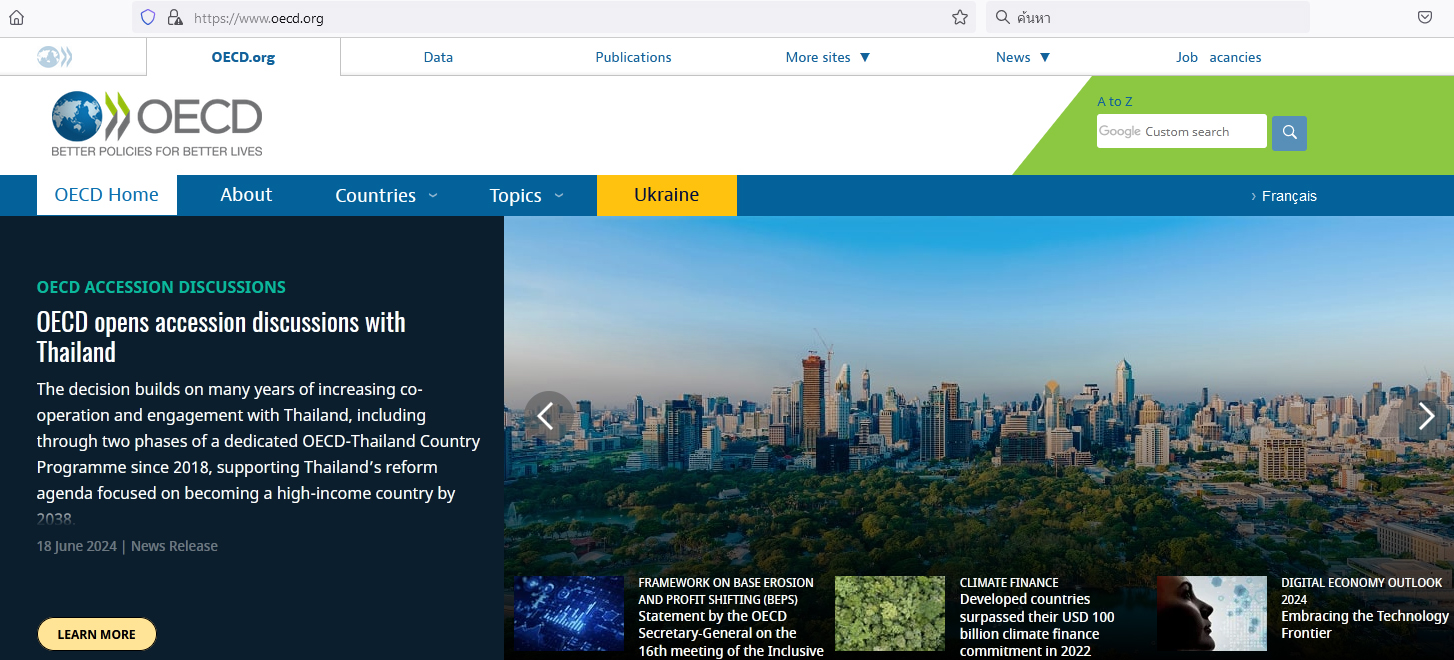The height and width of the screenshot is (660, 1454).
Task: Open Embracing the Technology Frontier article
Action: point(1365,625)
